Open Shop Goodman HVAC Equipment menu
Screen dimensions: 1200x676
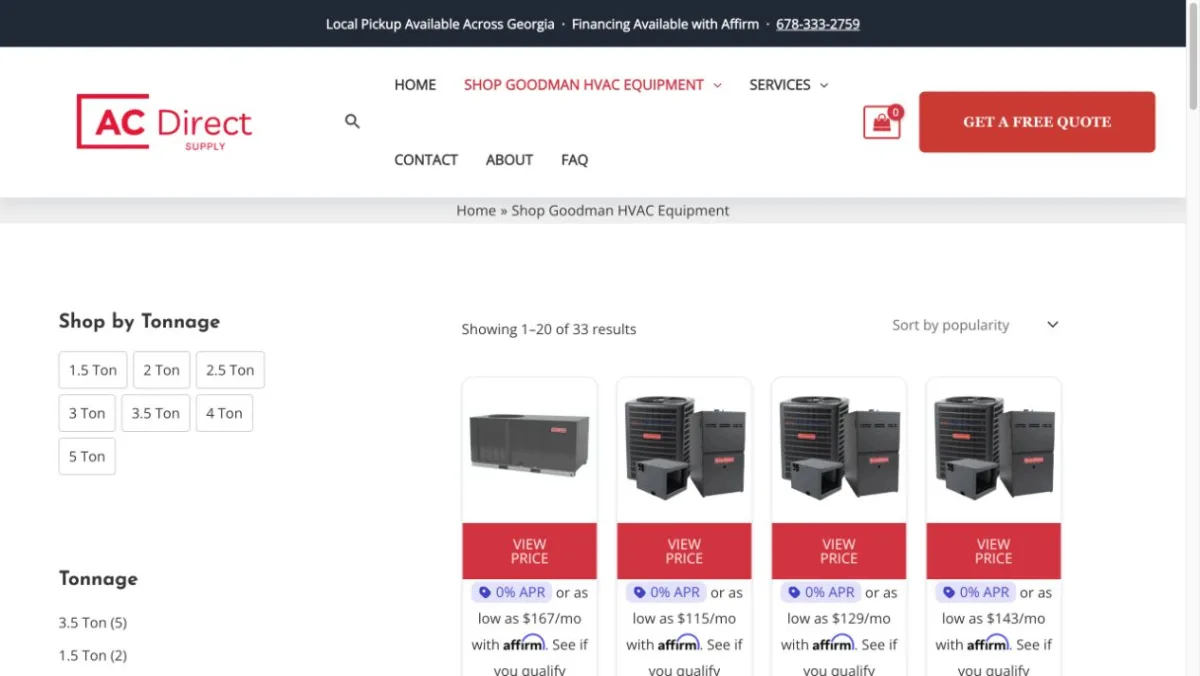click(584, 85)
